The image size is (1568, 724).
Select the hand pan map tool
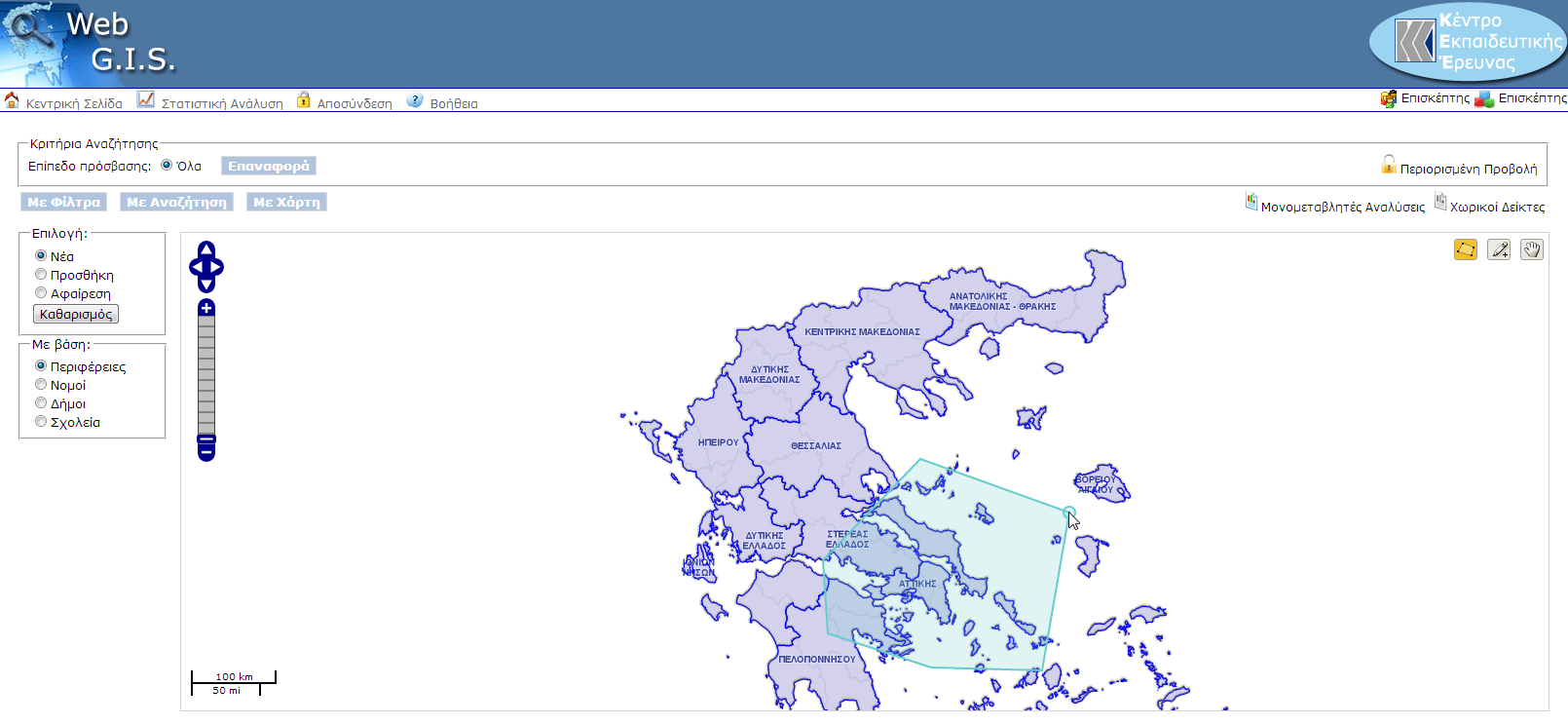[1532, 249]
